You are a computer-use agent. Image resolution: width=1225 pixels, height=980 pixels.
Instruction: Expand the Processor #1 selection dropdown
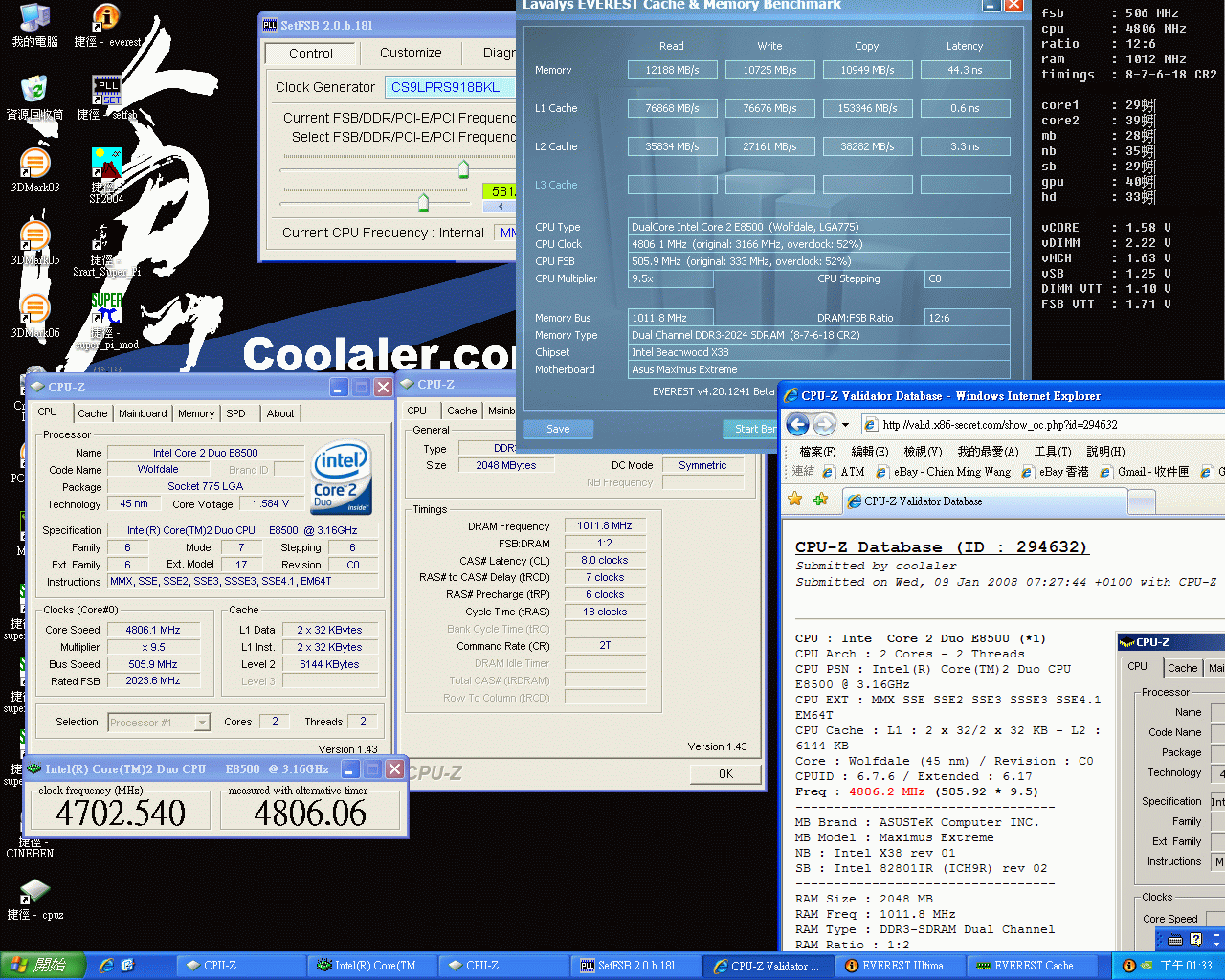(x=202, y=723)
